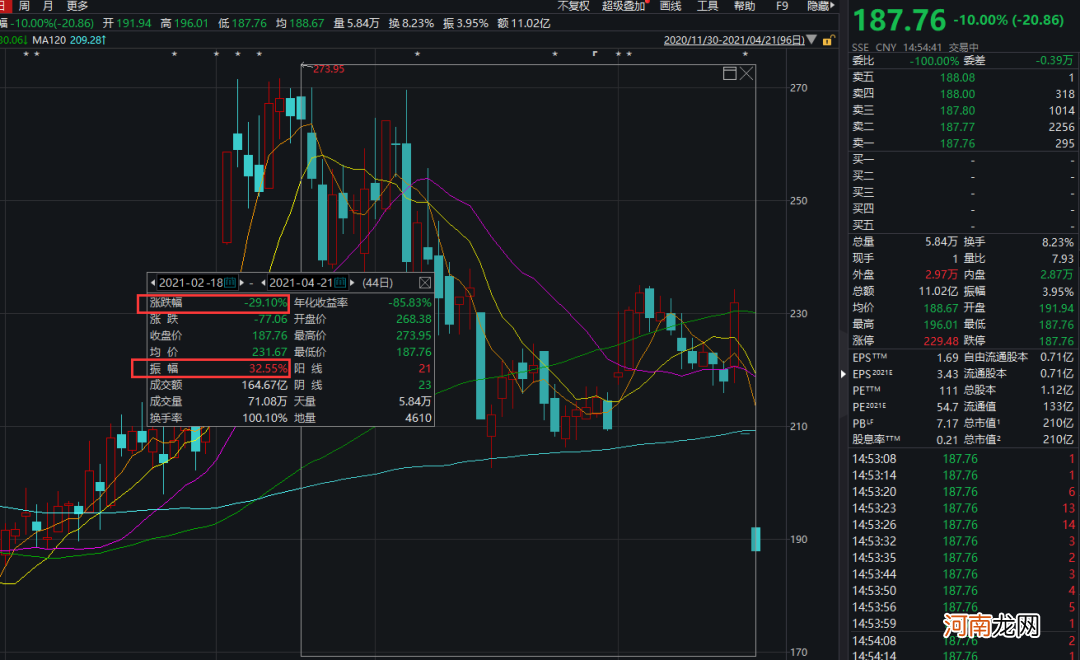Switch to 月 monthly period tab
The height and width of the screenshot is (660, 1080).
click(48, 6)
